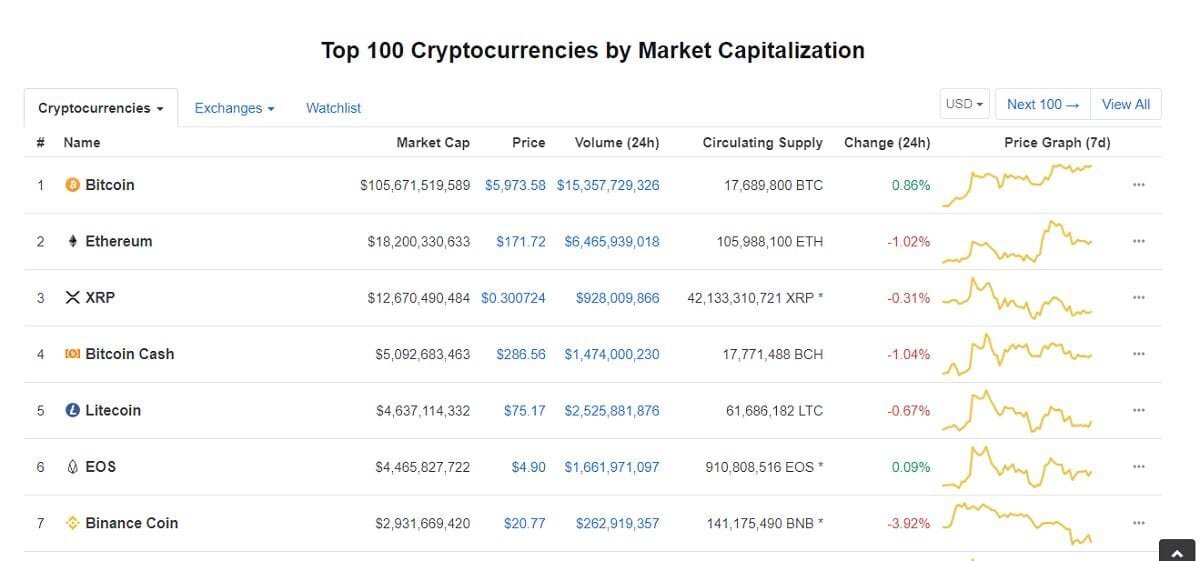The width and height of the screenshot is (1200, 561).
Task: Click the Binance Coin logo icon
Action: tap(72, 523)
